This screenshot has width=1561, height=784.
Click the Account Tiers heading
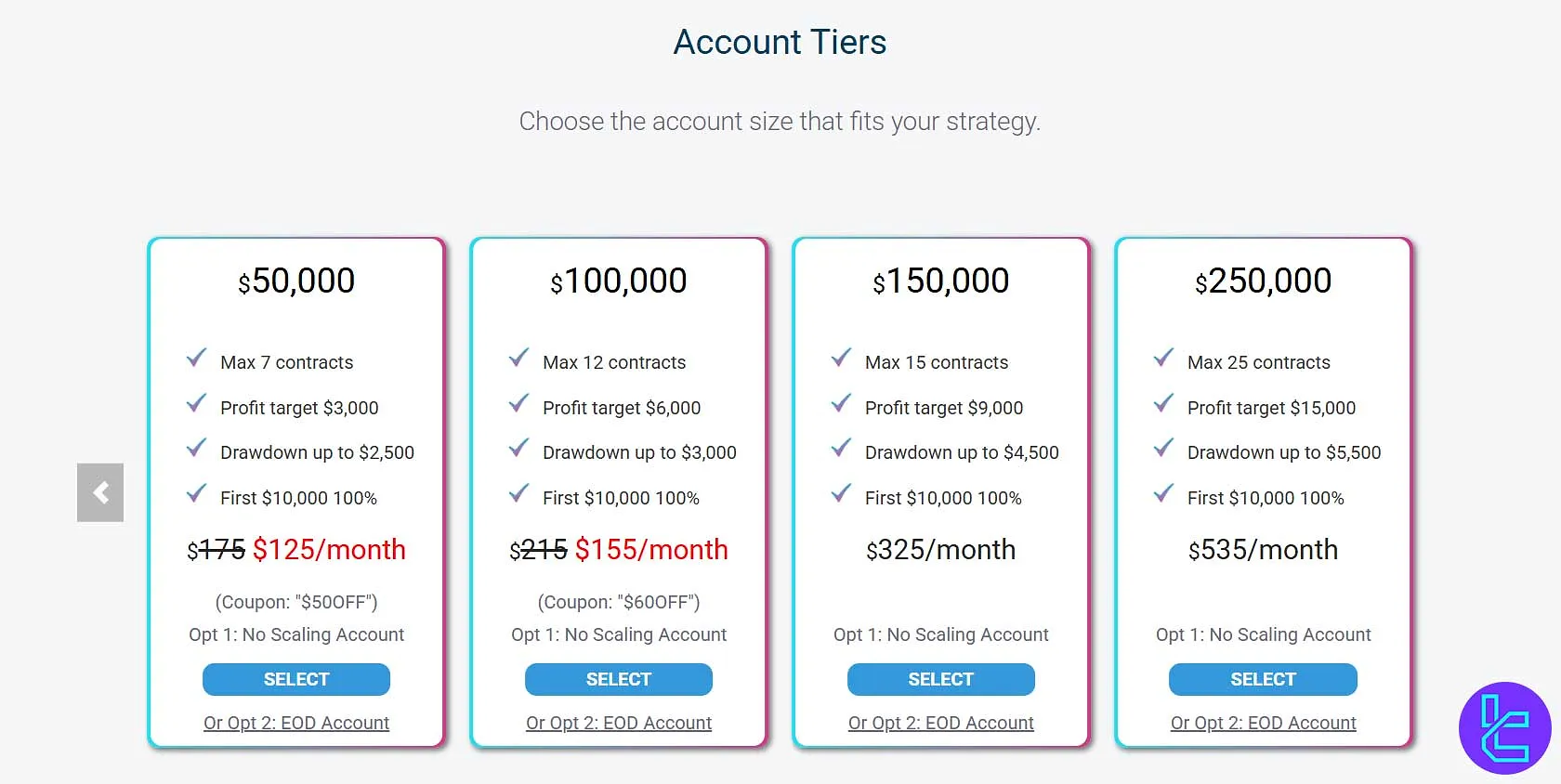pos(780,42)
